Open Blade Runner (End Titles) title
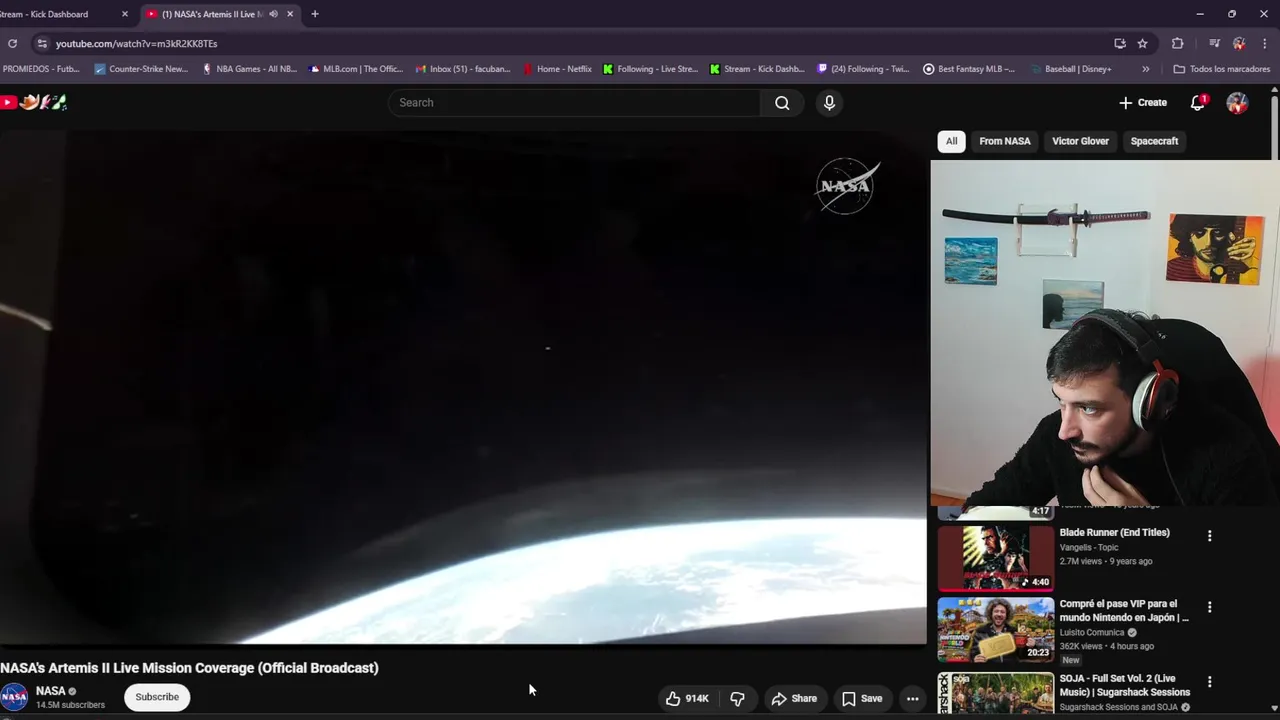The image size is (1280, 720). click(x=1114, y=533)
